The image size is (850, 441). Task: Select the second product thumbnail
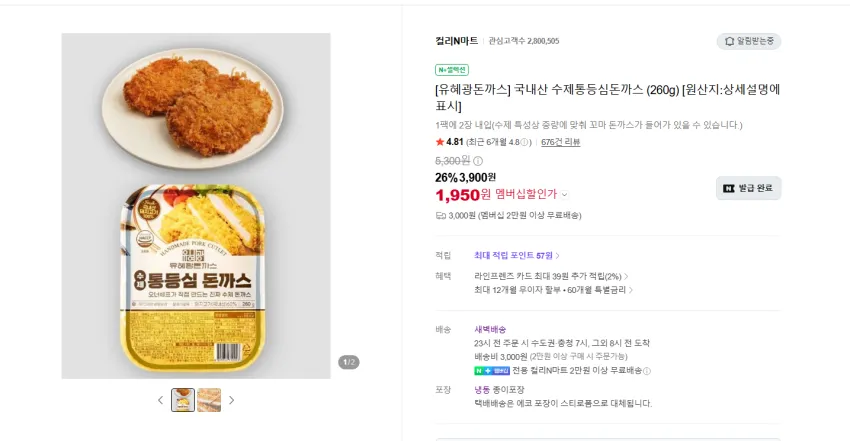(209, 400)
